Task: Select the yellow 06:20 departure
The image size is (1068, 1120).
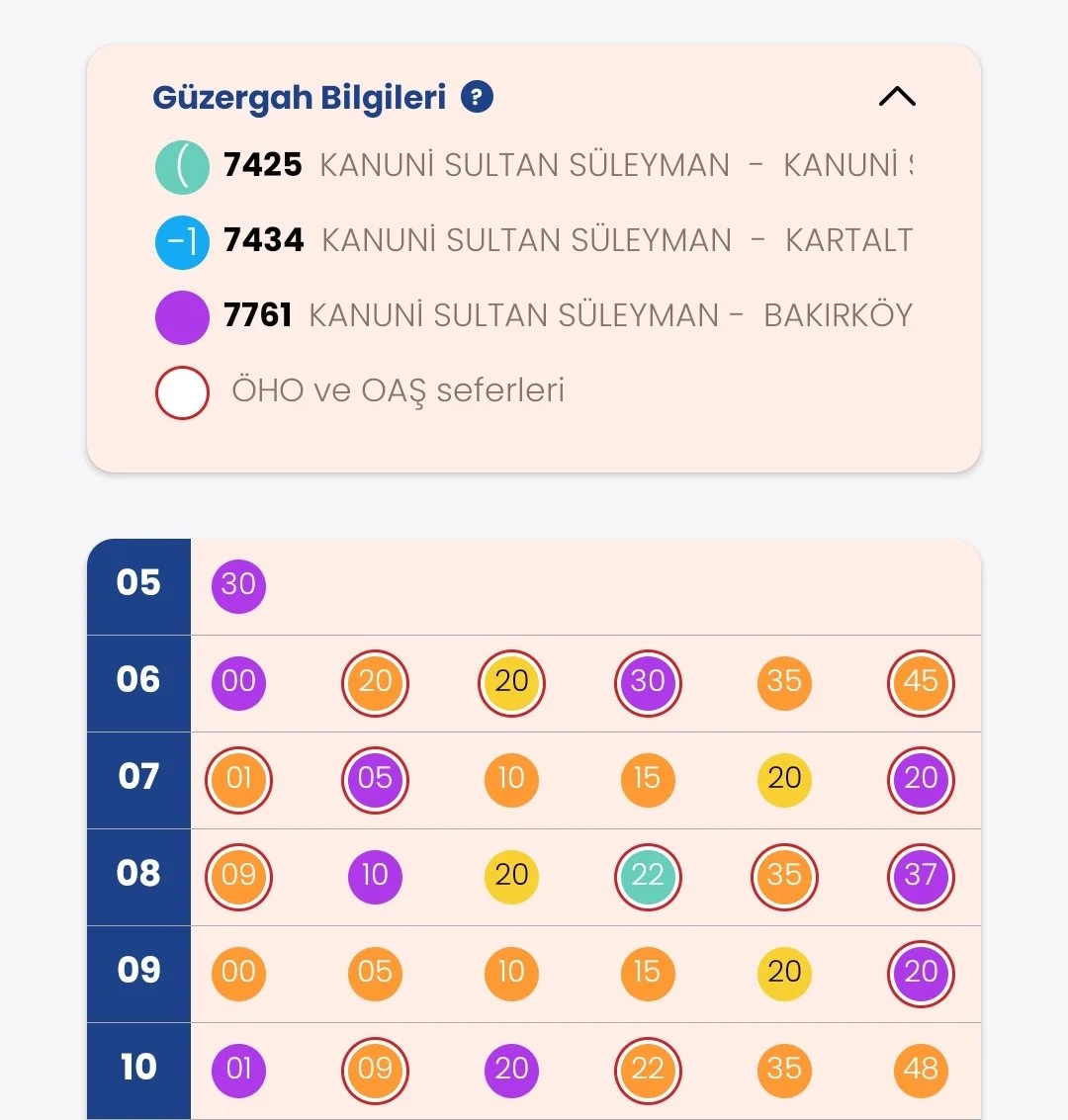Action: click(x=511, y=682)
